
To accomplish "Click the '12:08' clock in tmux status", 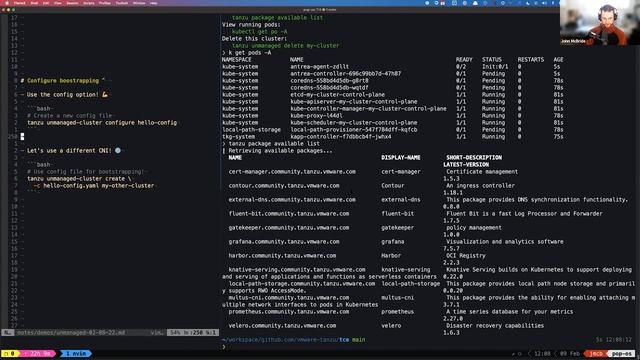I will click(542, 353).
